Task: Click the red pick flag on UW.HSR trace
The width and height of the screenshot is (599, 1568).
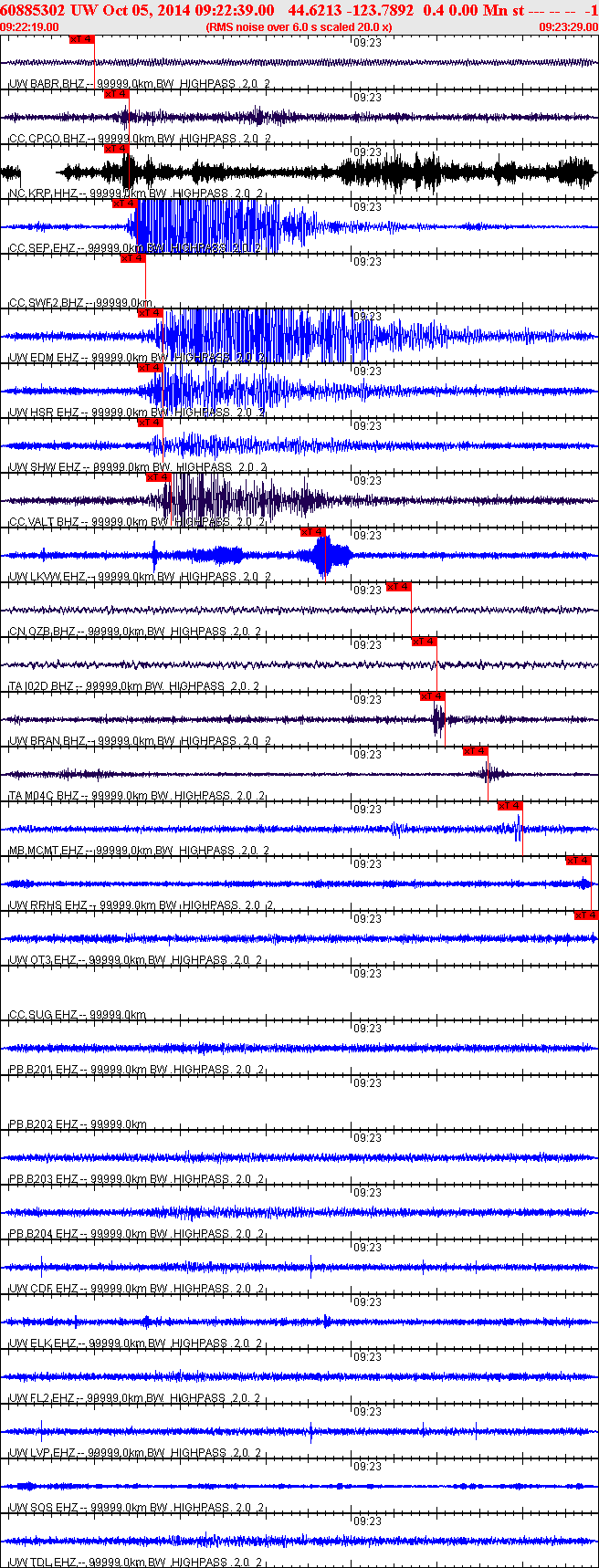Action: click(150, 368)
